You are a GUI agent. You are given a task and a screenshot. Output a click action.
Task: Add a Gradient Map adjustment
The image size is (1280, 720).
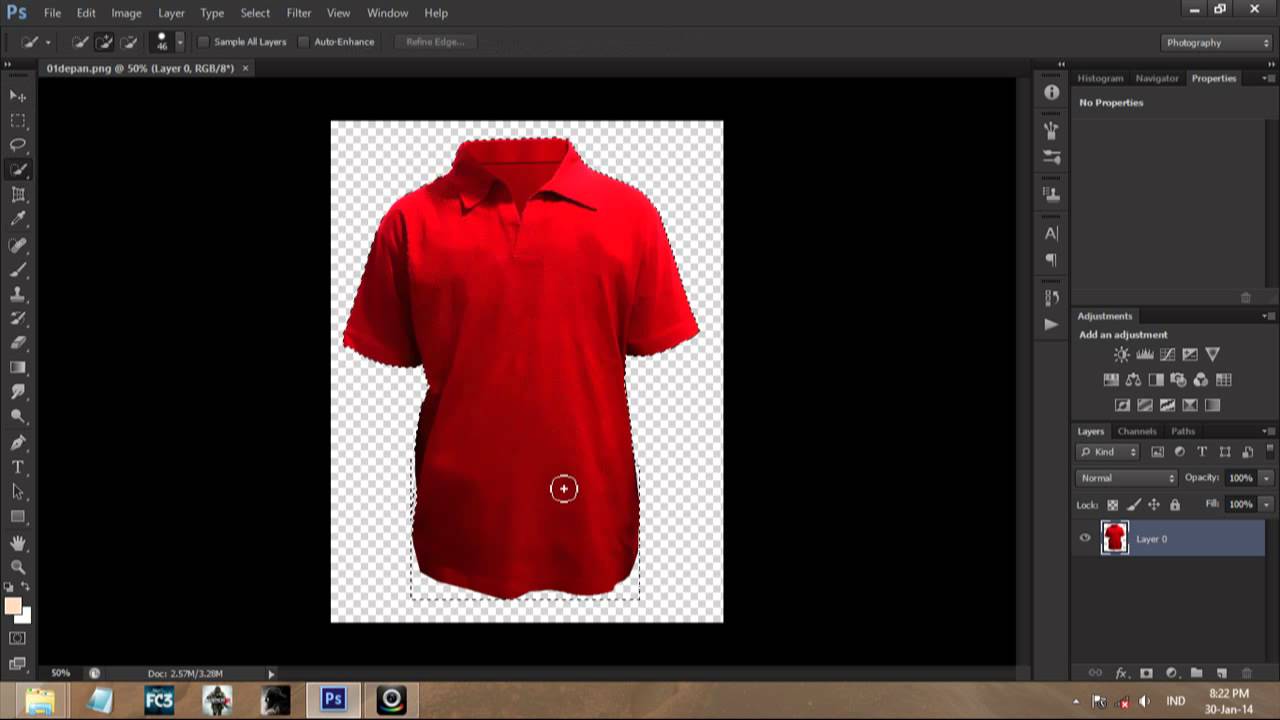(x=1213, y=405)
